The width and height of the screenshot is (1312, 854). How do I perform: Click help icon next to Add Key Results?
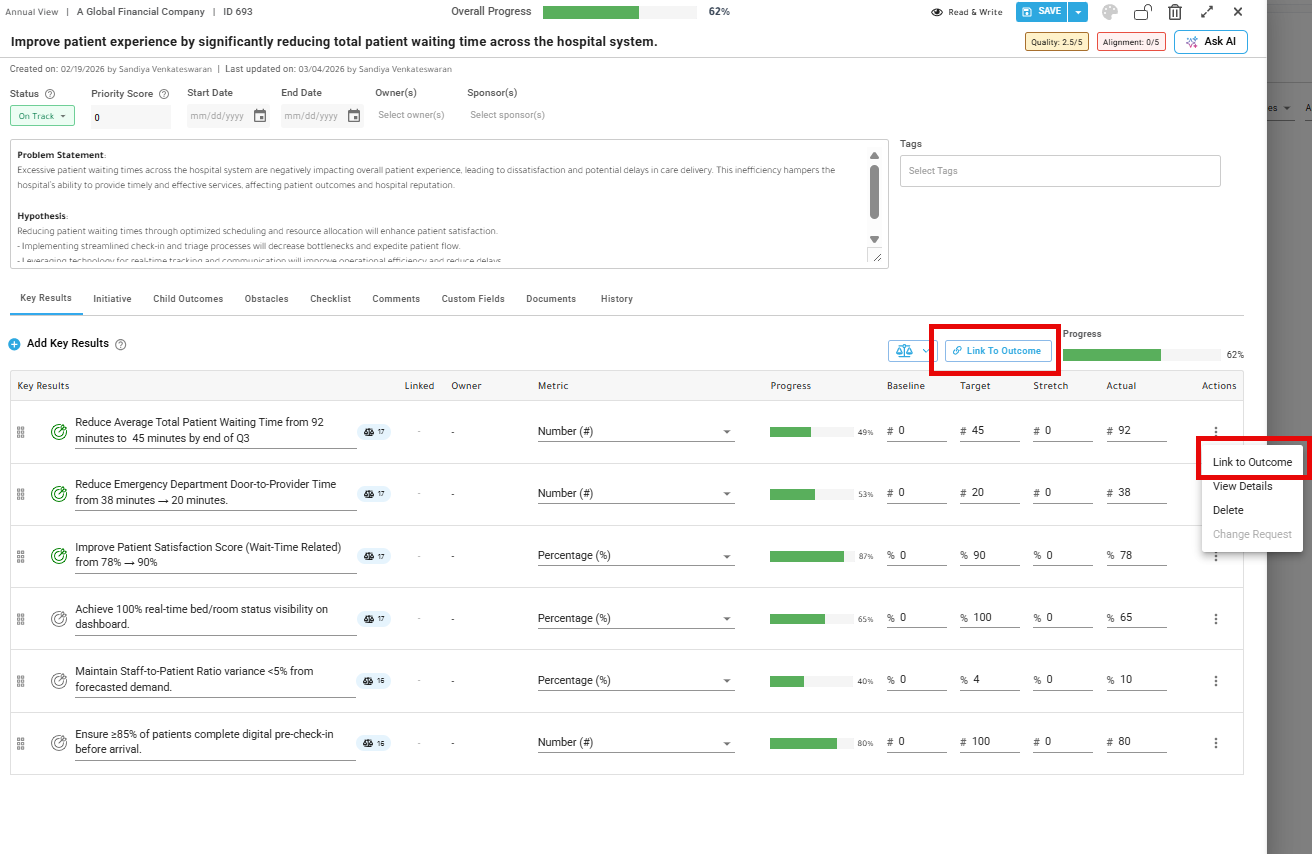pyautogui.click(x=121, y=344)
